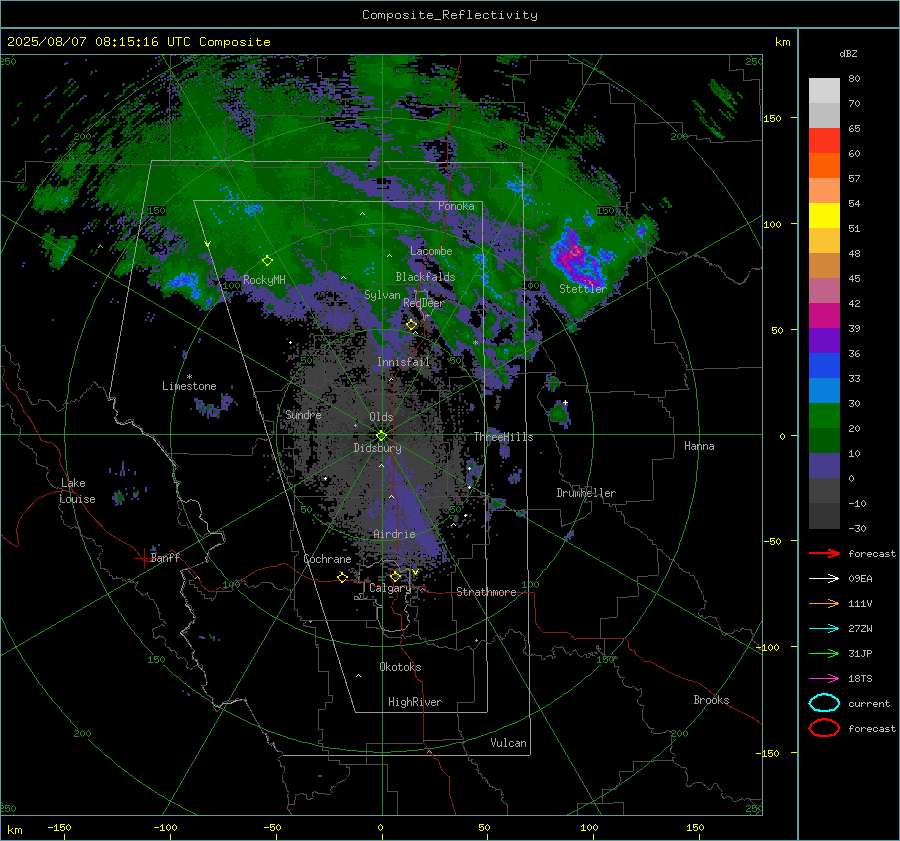Click the Olds city label

pos(381,417)
